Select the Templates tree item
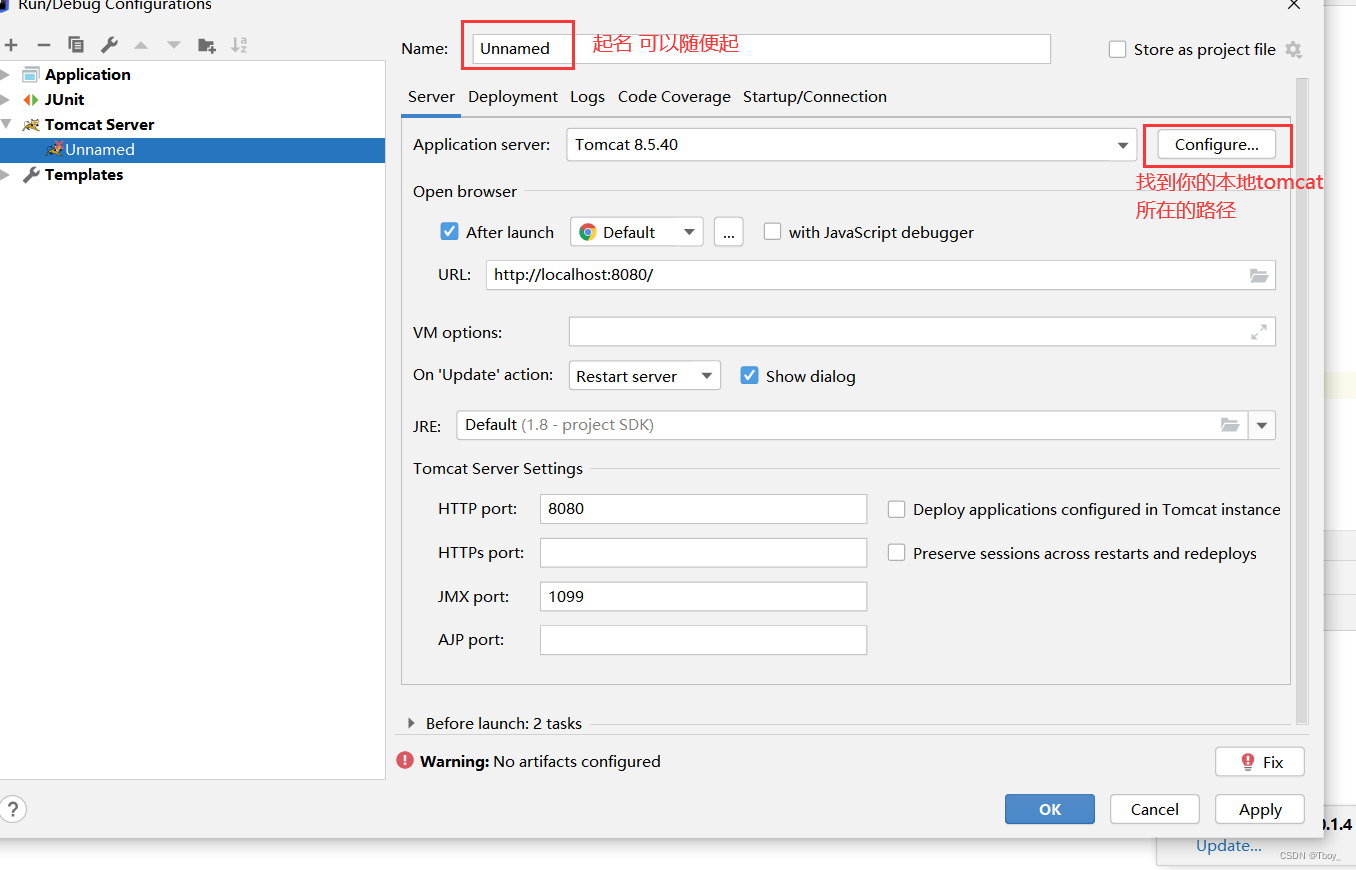This screenshot has width=1356, height=870. 84,174
